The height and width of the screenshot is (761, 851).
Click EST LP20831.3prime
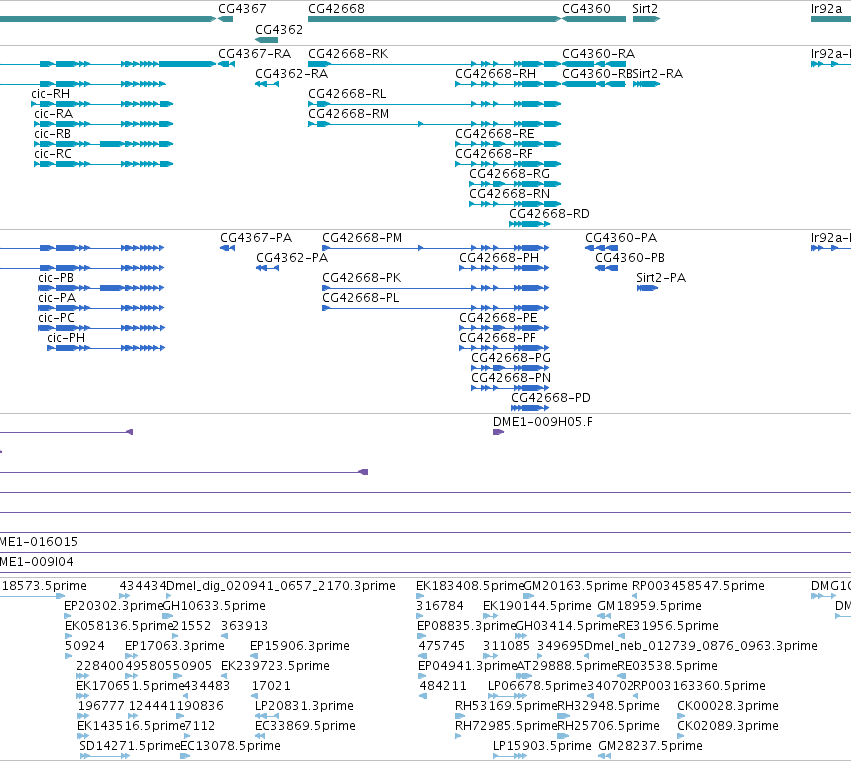[304, 706]
